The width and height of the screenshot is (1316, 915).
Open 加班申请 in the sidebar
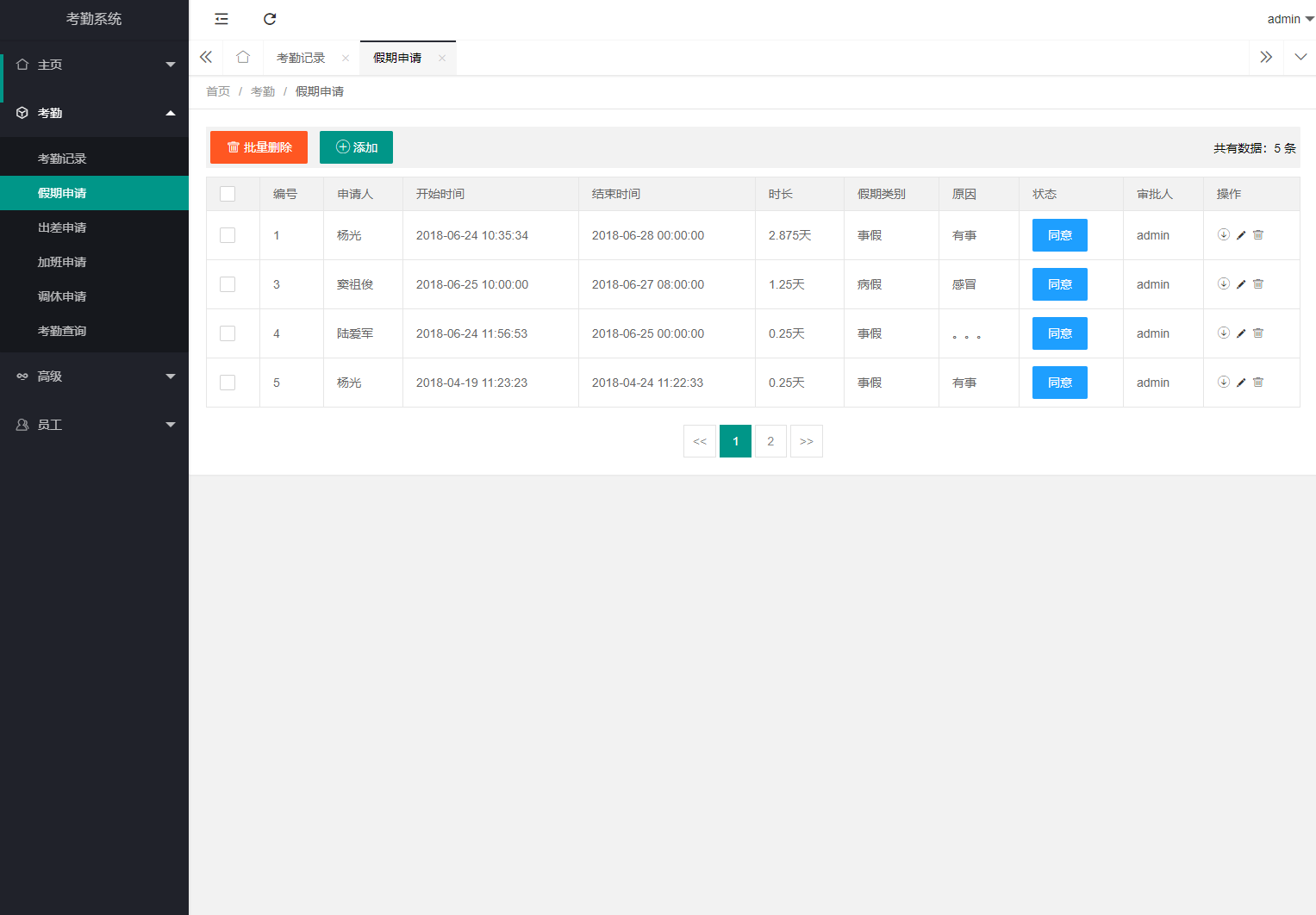tap(95, 262)
